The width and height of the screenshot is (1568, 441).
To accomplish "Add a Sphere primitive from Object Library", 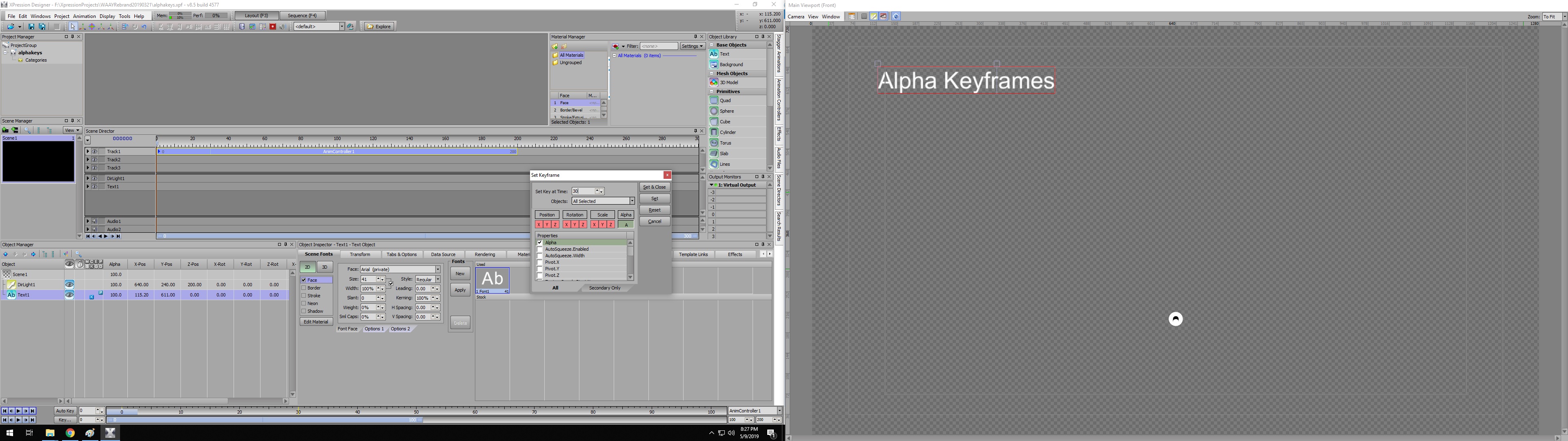I will (726, 111).
